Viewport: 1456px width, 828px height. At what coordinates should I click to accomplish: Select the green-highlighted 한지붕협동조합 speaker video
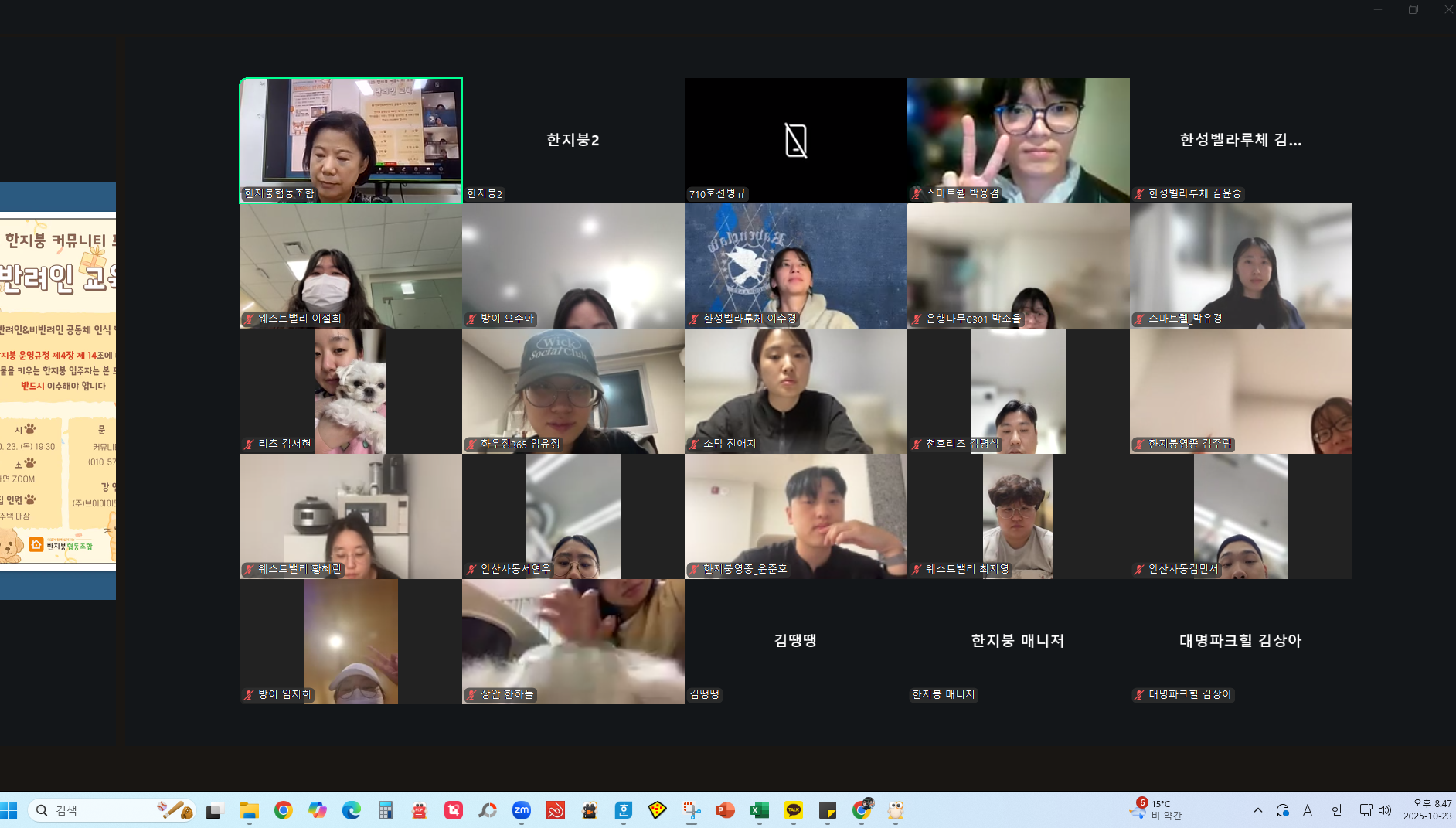click(351, 141)
